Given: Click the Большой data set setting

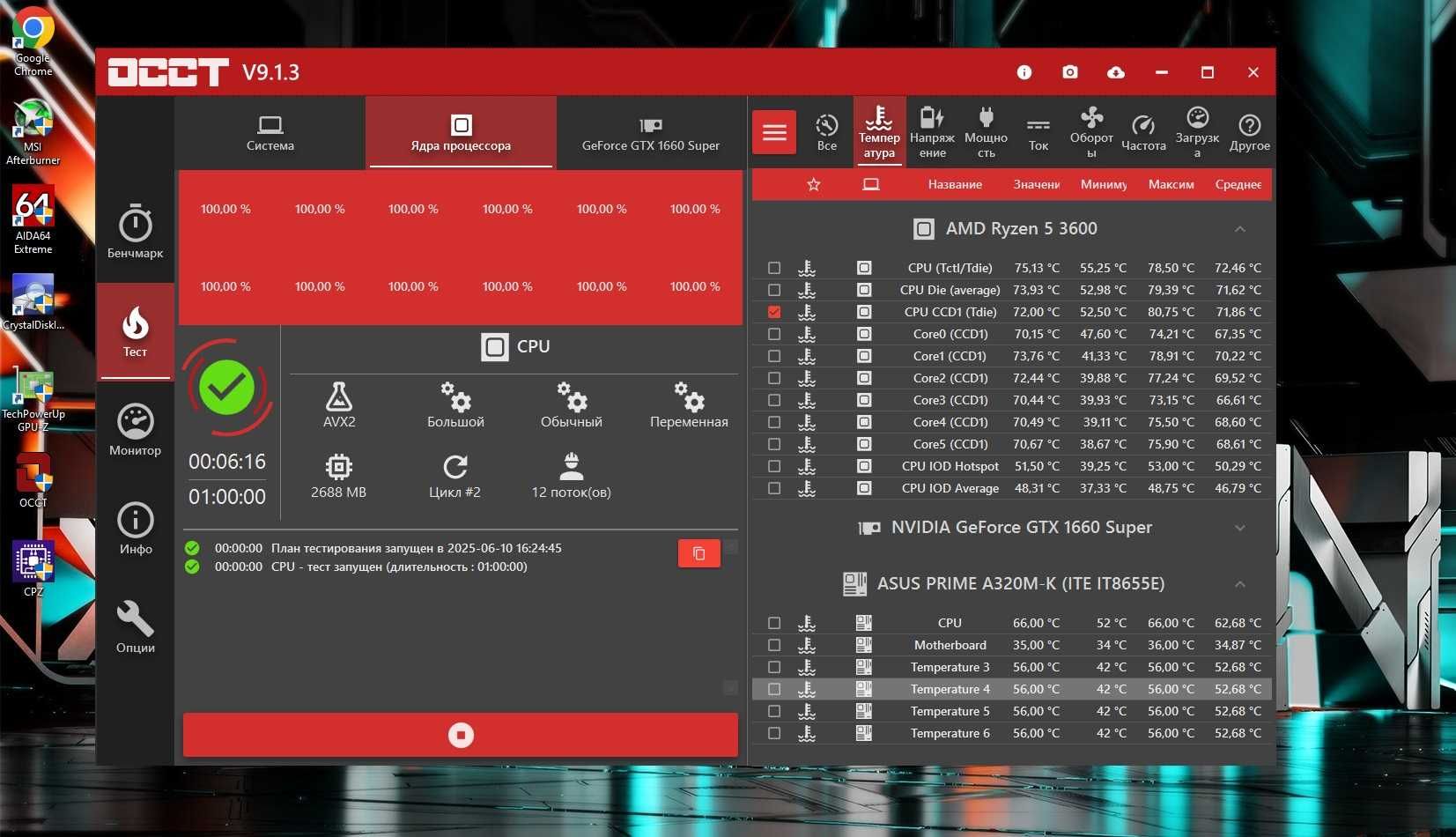Looking at the screenshot, I should coord(455,404).
